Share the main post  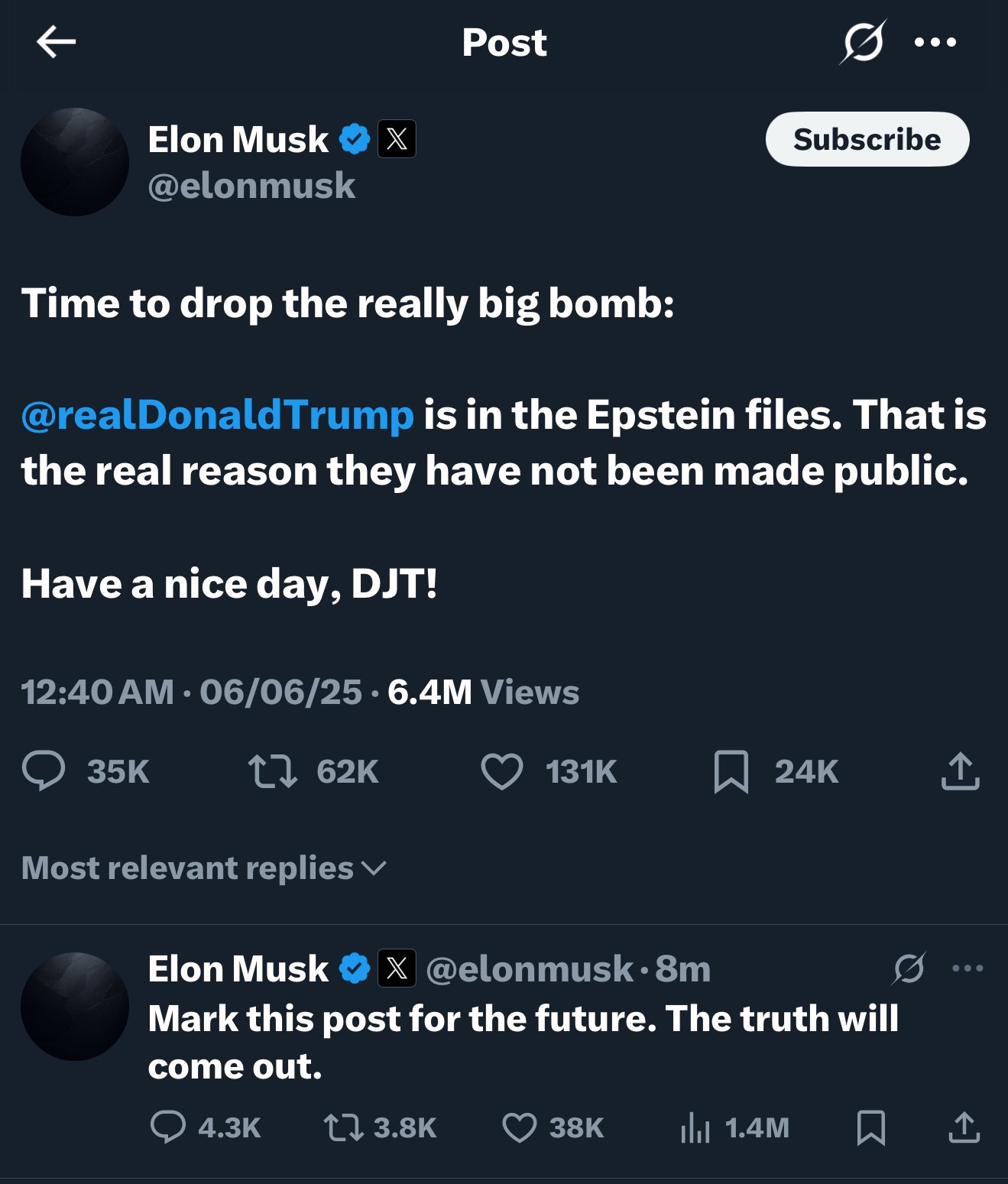960,770
